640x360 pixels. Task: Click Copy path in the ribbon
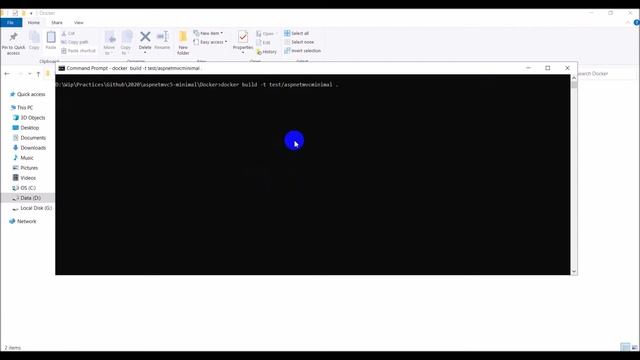[x=75, y=42]
